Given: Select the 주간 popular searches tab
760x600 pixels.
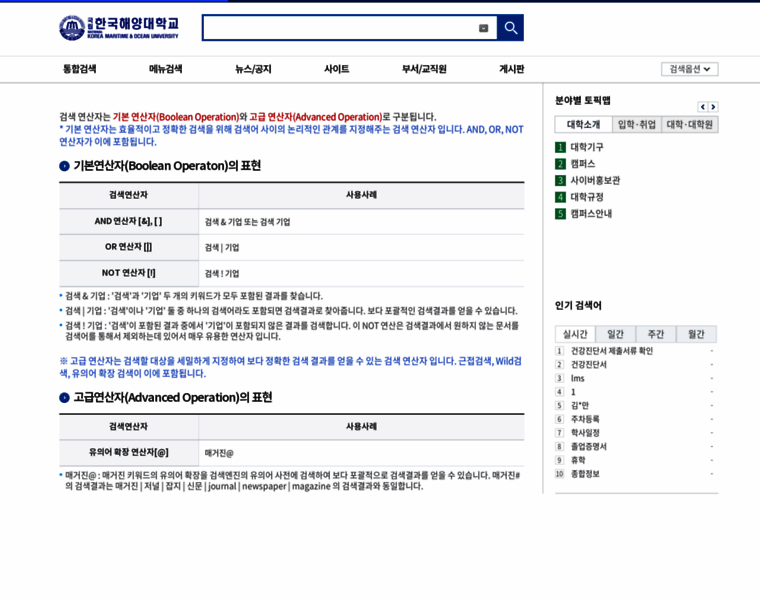Looking at the screenshot, I should pyautogui.click(x=655, y=334).
